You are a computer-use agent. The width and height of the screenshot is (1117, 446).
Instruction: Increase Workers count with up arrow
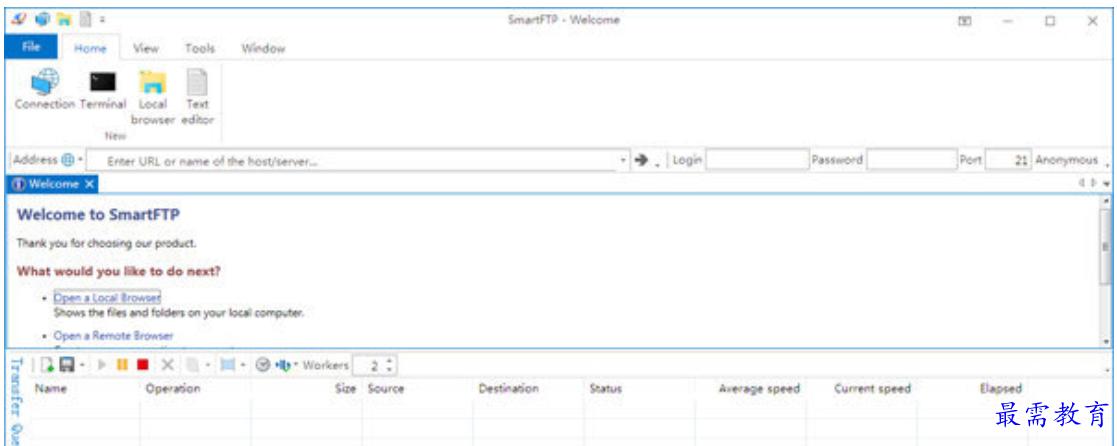pos(388,361)
